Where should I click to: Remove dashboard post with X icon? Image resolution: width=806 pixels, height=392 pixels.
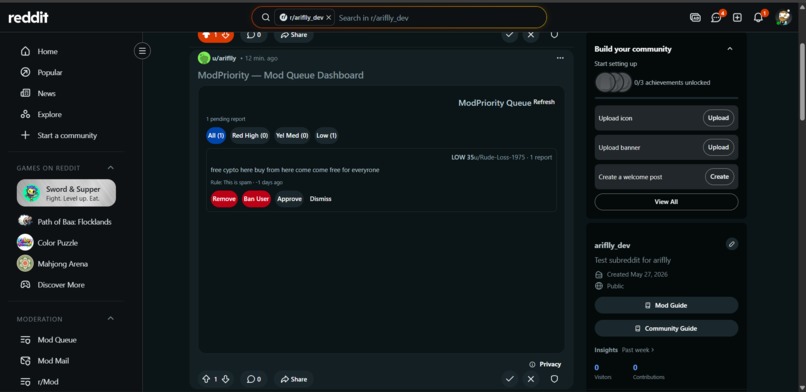pyautogui.click(x=531, y=379)
